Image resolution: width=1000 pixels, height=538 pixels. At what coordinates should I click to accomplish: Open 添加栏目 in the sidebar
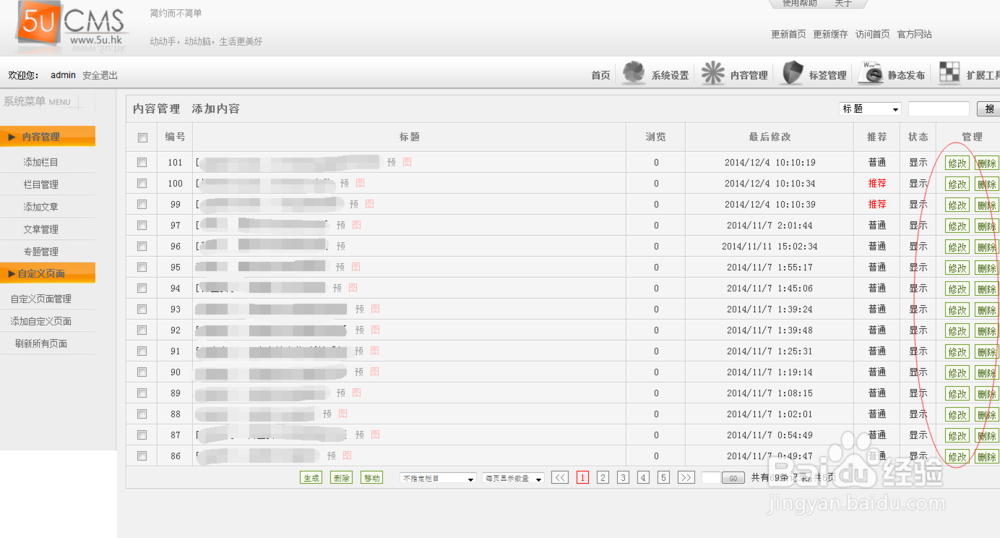[x=41, y=162]
